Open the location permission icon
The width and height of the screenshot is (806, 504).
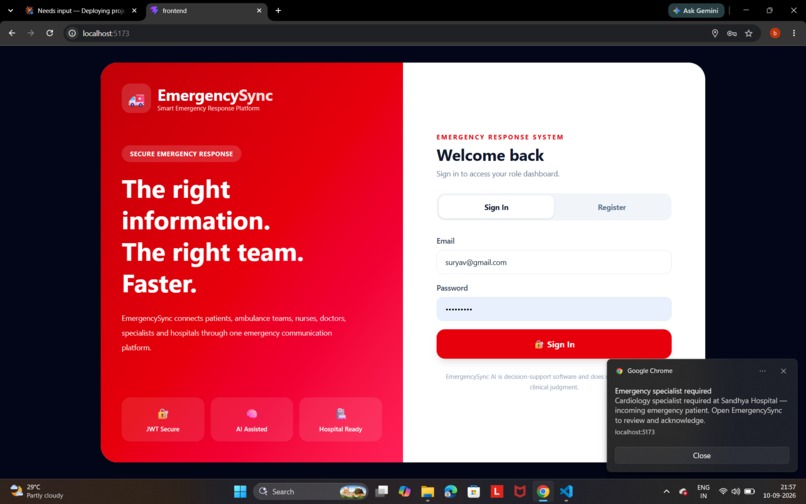(715, 33)
